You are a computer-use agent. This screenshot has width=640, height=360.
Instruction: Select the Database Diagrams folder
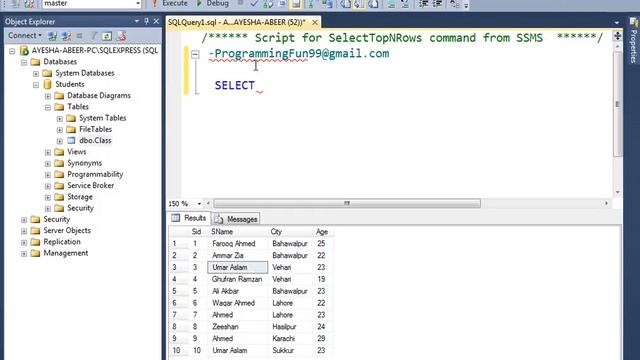[x=99, y=96]
